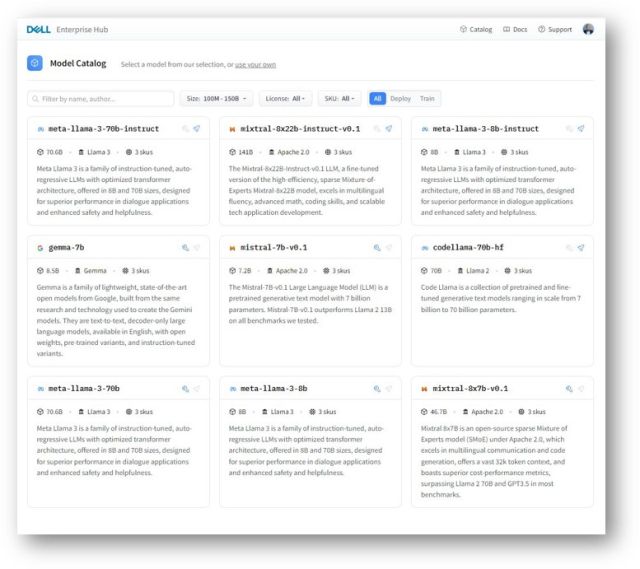Open the user profile avatar
The height and width of the screenshot is (569, 640).
pyautogui.click(x=588, y=29)
